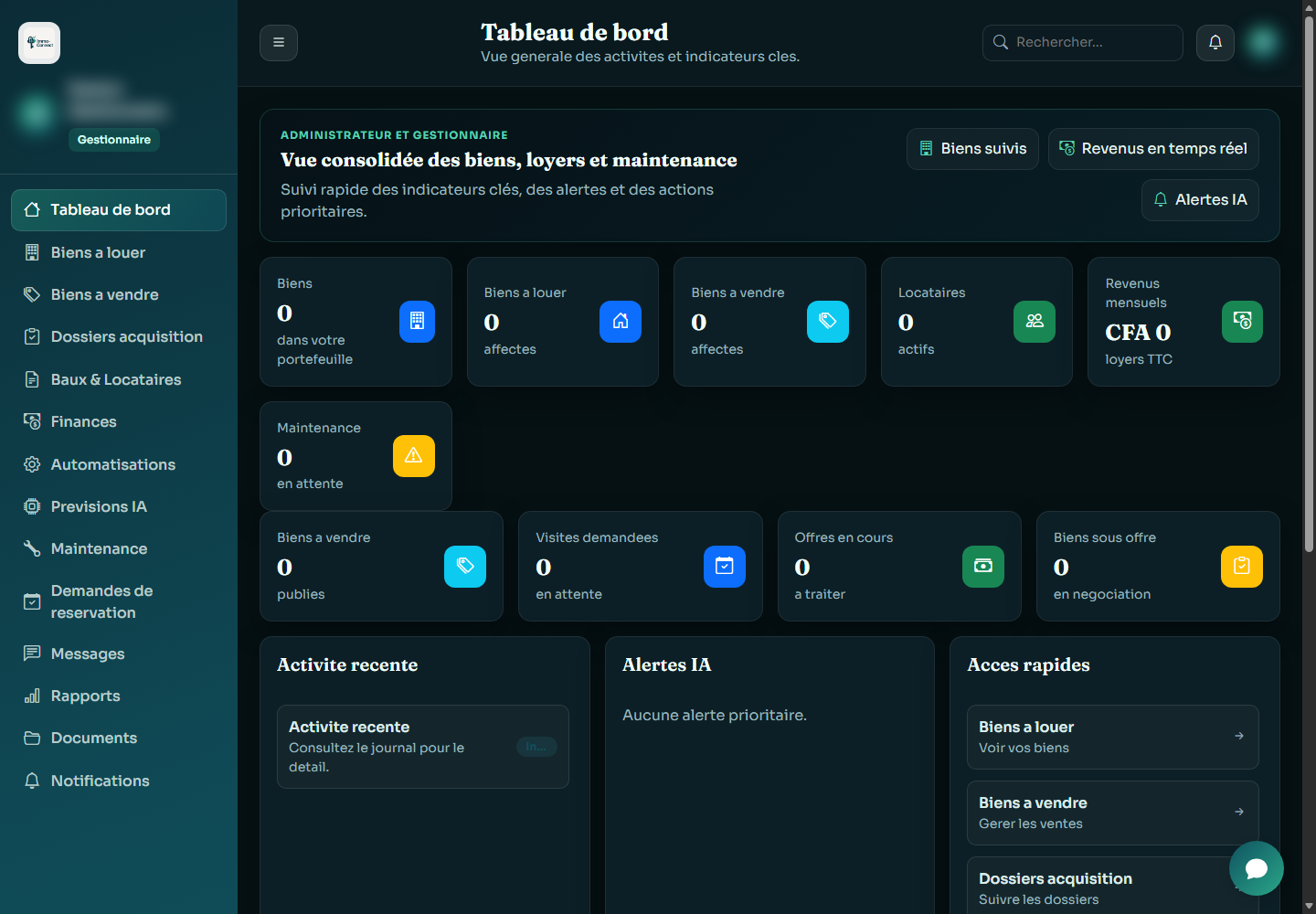Go to Tableau de bord in the sidebar

[x=119, y=210]
